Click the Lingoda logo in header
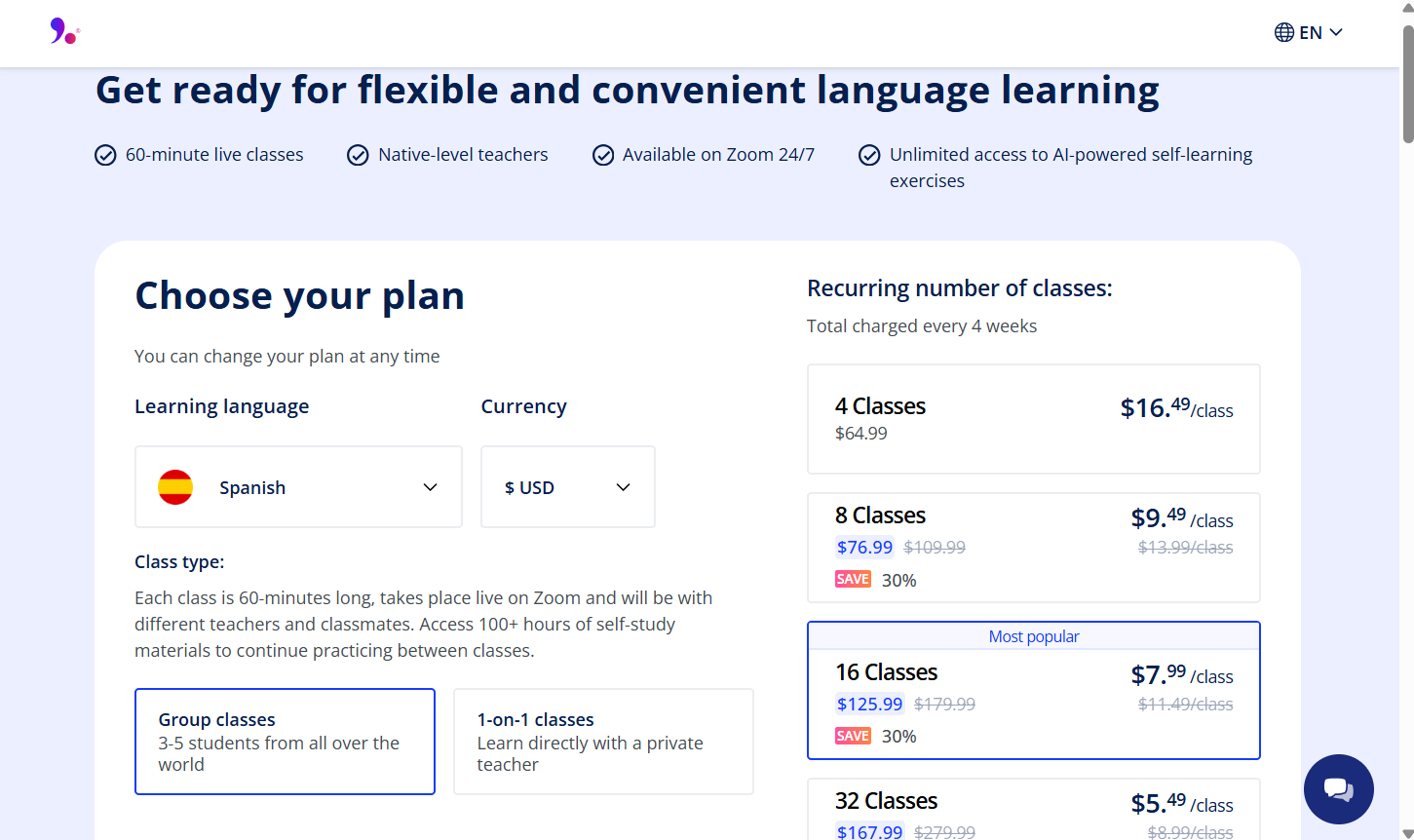This screenshot has height=840, width=1414. pos(63,32)
